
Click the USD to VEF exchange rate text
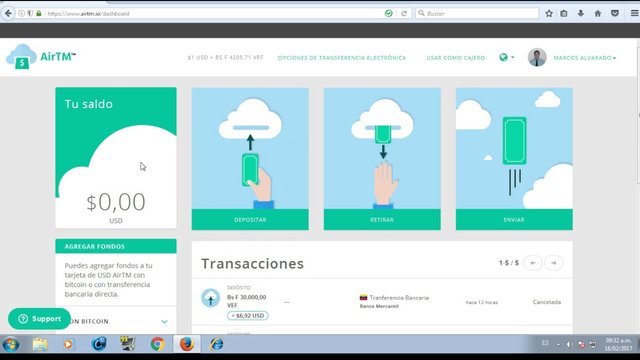225,58
